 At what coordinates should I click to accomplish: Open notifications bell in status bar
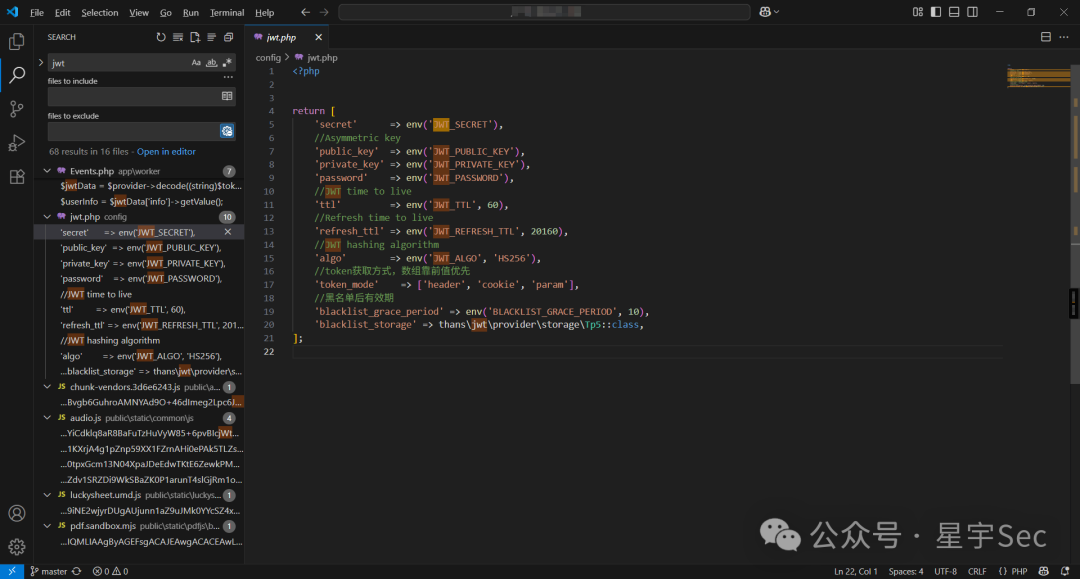(x=1065, y=571)
